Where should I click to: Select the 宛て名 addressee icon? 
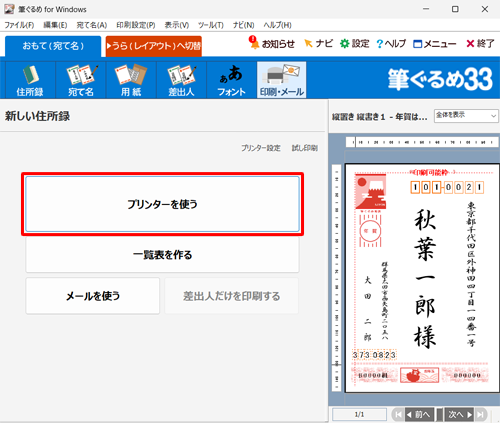coord(81,80)
